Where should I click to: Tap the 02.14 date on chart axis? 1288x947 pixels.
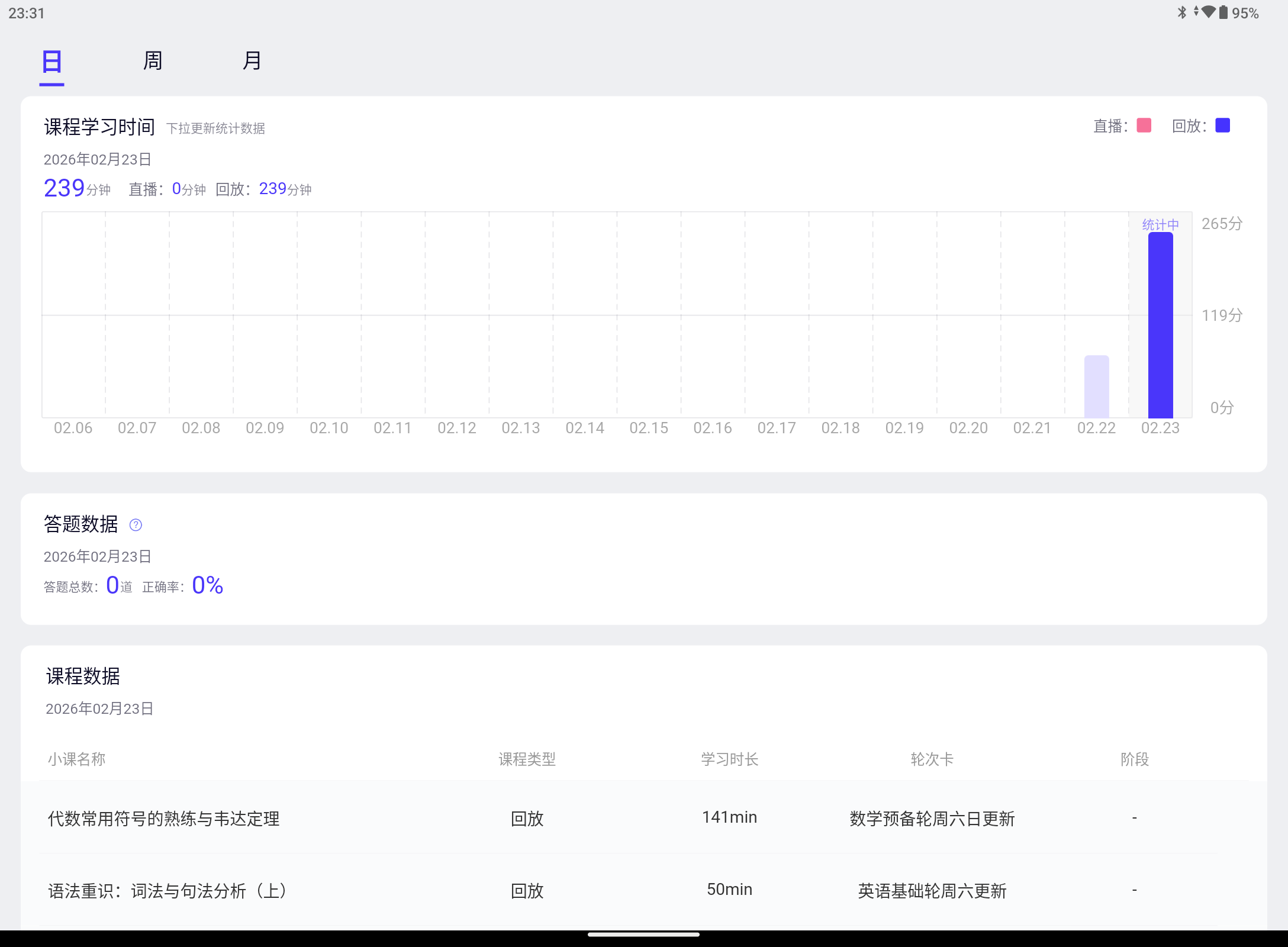click(585, 428)
